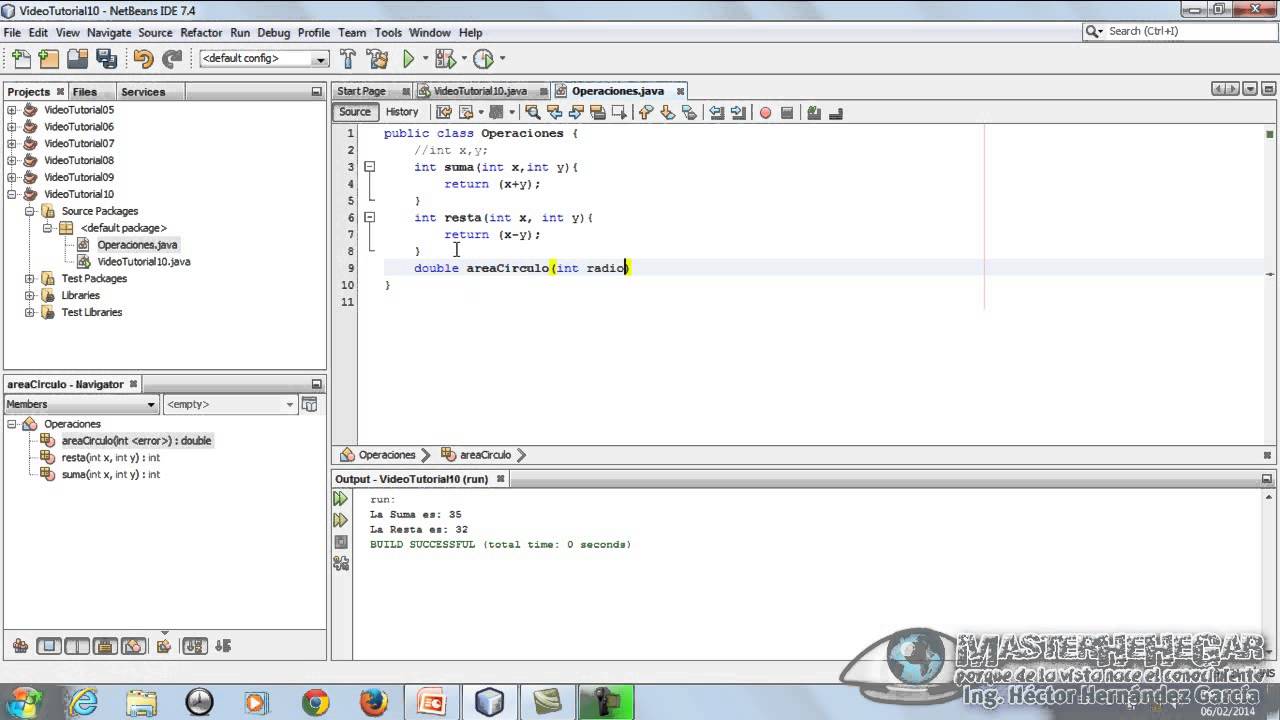The width and height of the screenshot is (1280, 720).
Task: Start macro recording with the red circle icon
Action: [x=765, y=113]
